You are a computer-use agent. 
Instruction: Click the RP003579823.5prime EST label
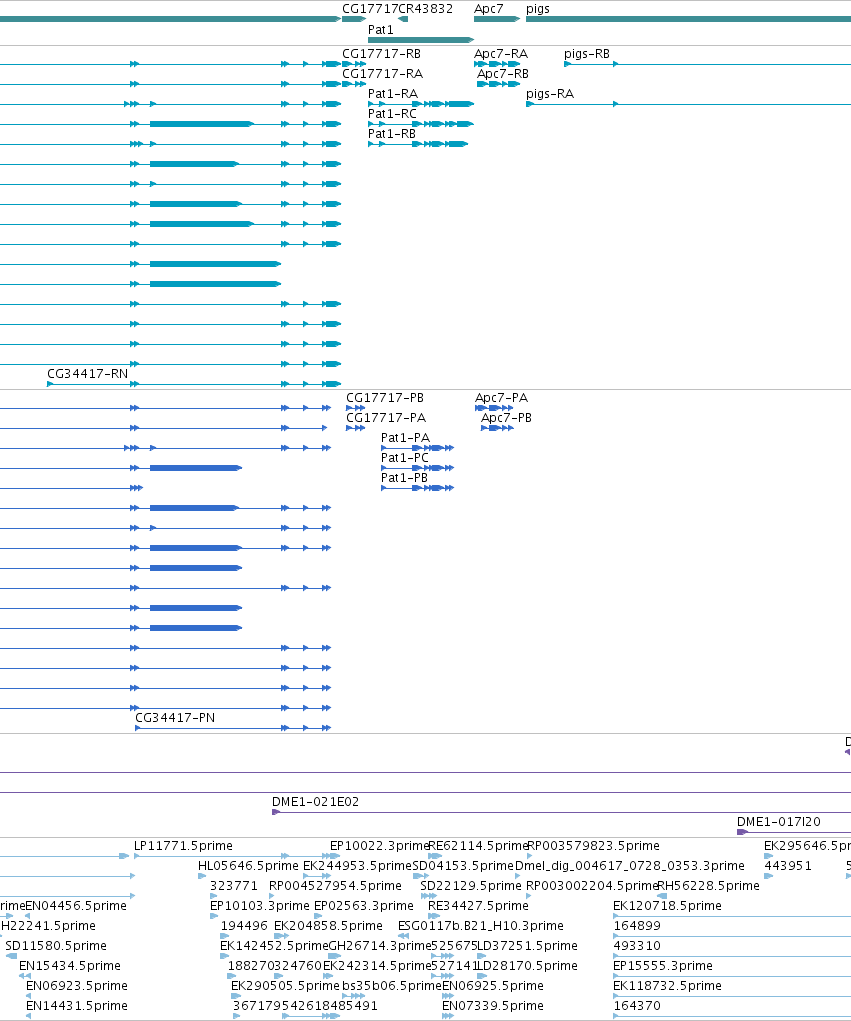[x=593, y=846]
